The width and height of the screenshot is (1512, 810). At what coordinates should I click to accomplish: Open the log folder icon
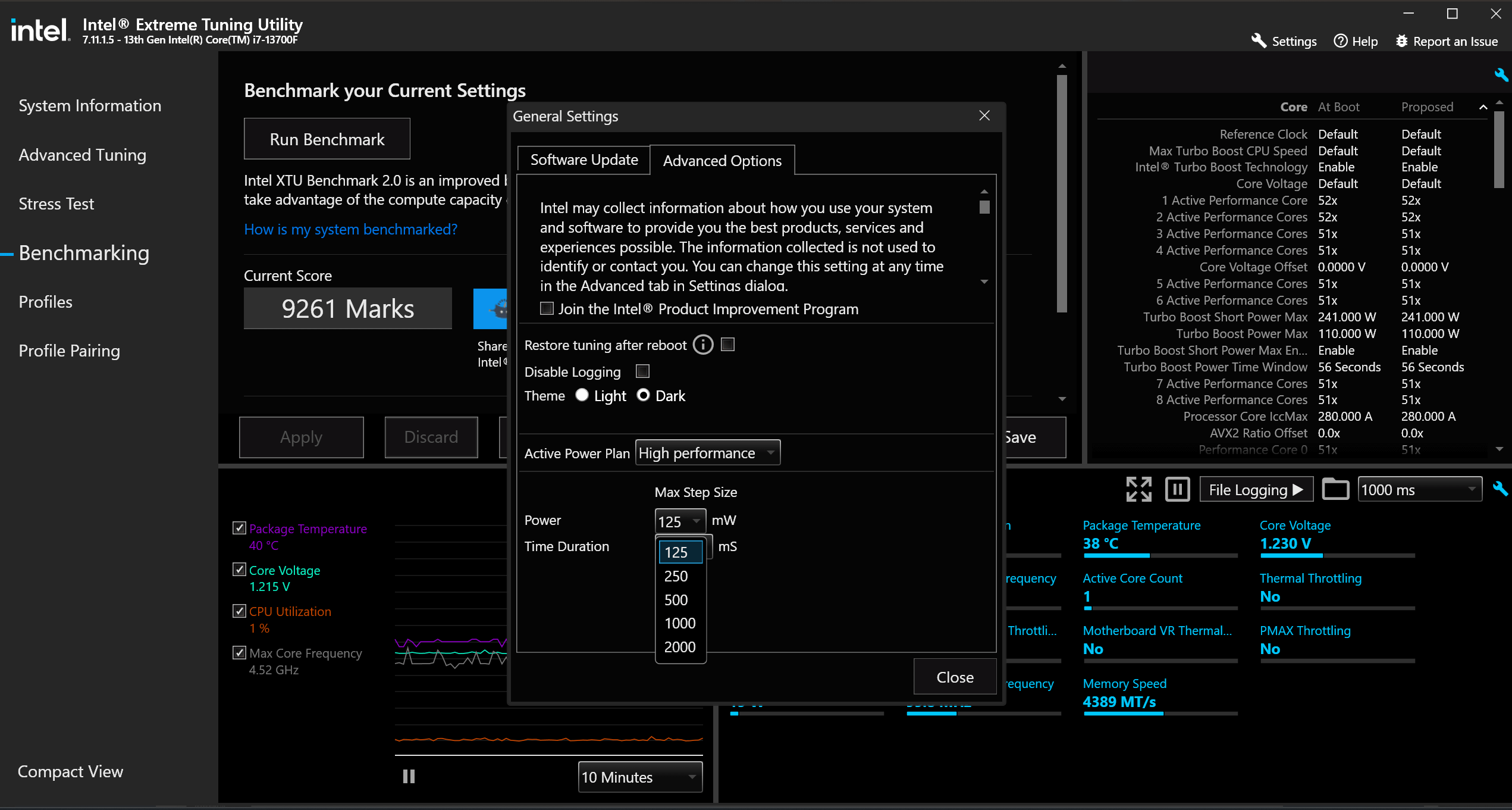tap(1335, 490)
